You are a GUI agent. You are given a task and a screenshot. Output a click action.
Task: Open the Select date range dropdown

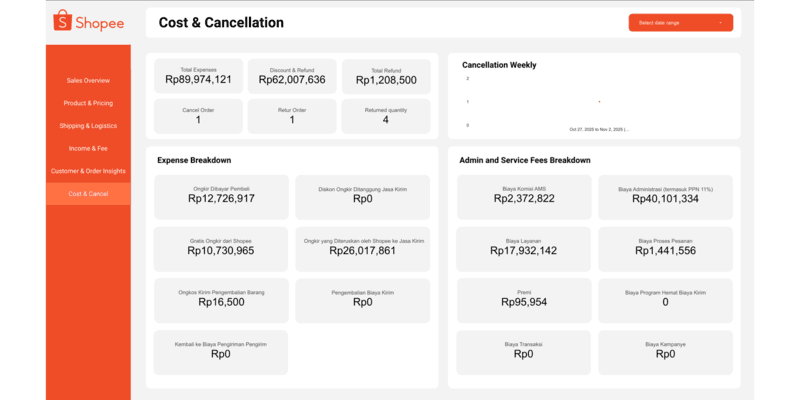[680, 22]
